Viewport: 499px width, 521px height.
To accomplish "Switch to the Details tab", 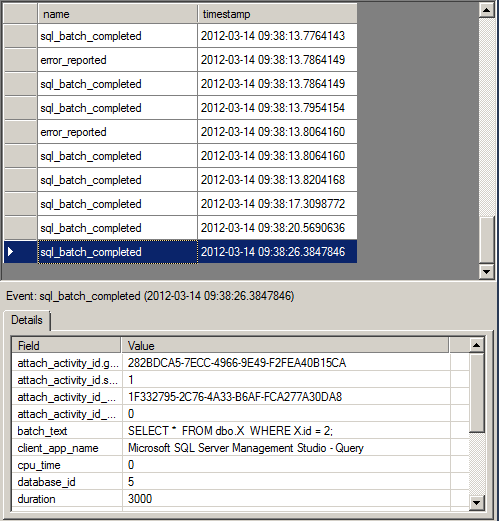I will [27, 320].
